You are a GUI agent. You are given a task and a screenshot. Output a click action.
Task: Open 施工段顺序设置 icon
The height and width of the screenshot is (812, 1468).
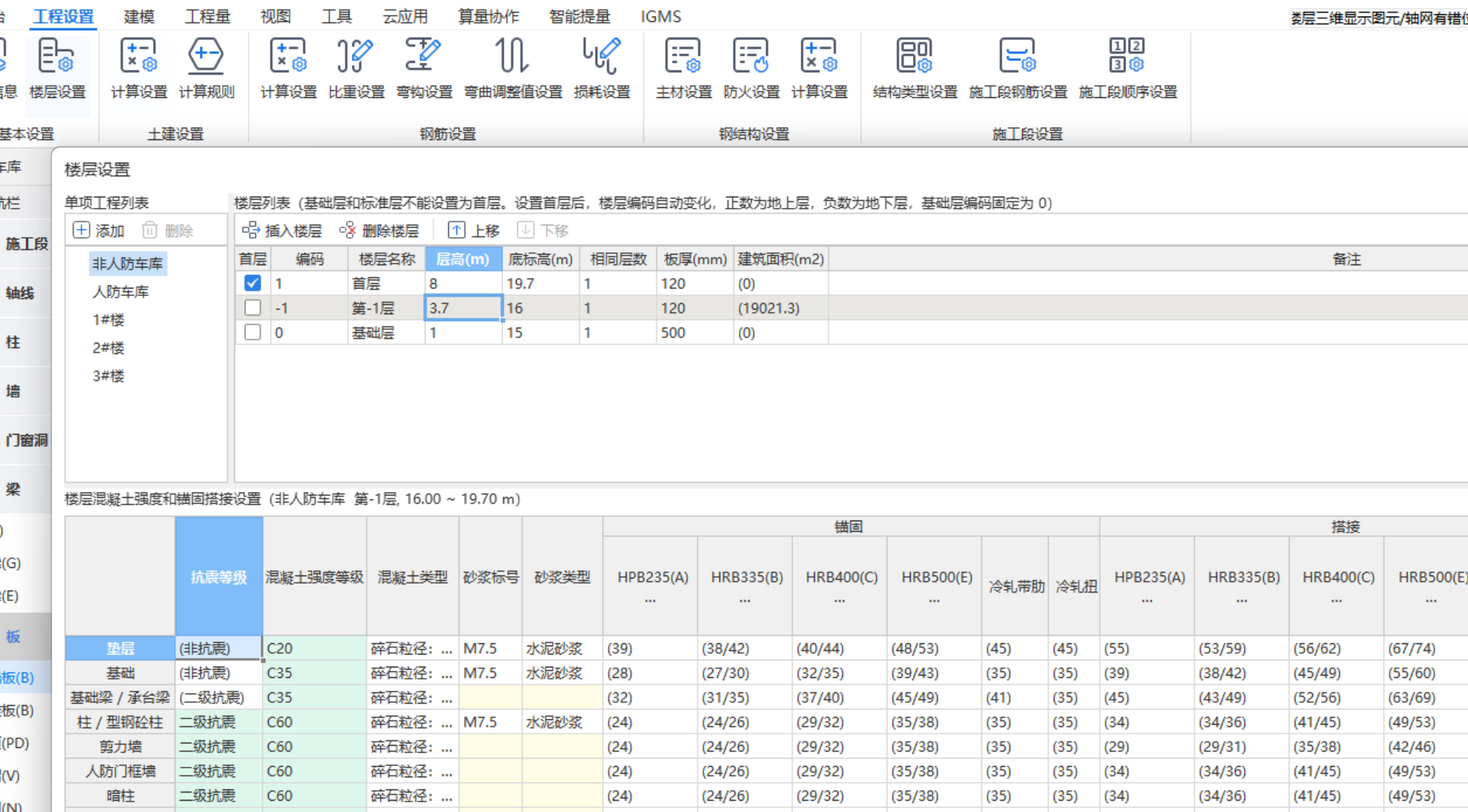[1128, 69]
